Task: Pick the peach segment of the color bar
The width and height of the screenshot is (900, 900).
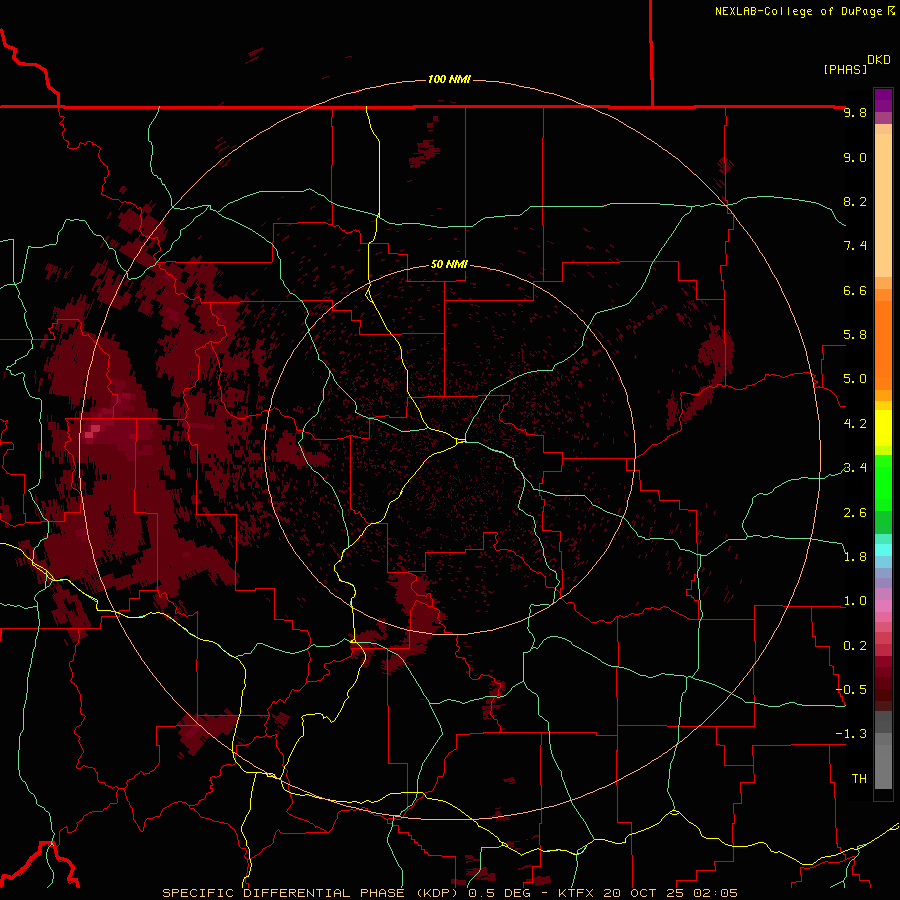Action: point(883,204)
